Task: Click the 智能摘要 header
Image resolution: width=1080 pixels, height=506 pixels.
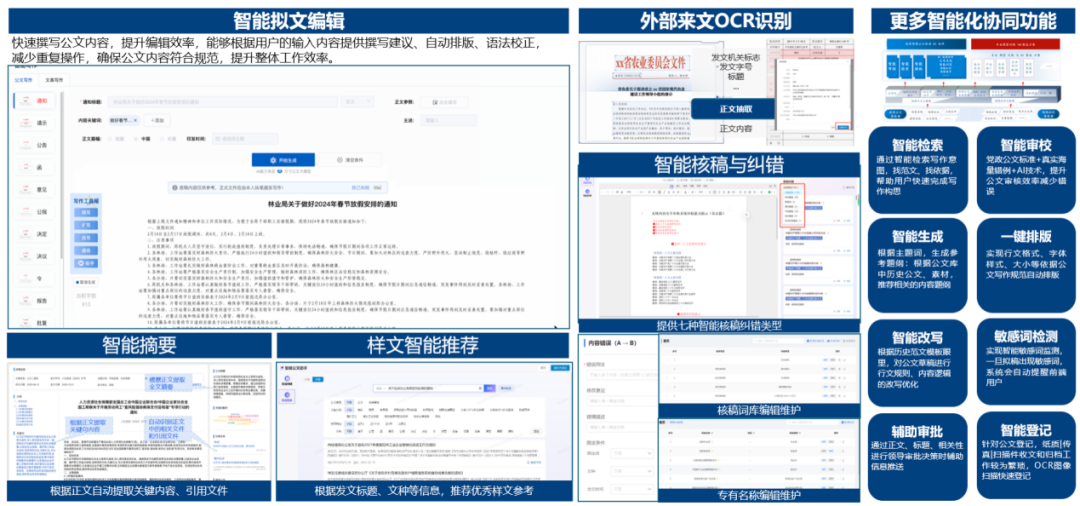Action: pyautogui.click(x=139, y=345)
